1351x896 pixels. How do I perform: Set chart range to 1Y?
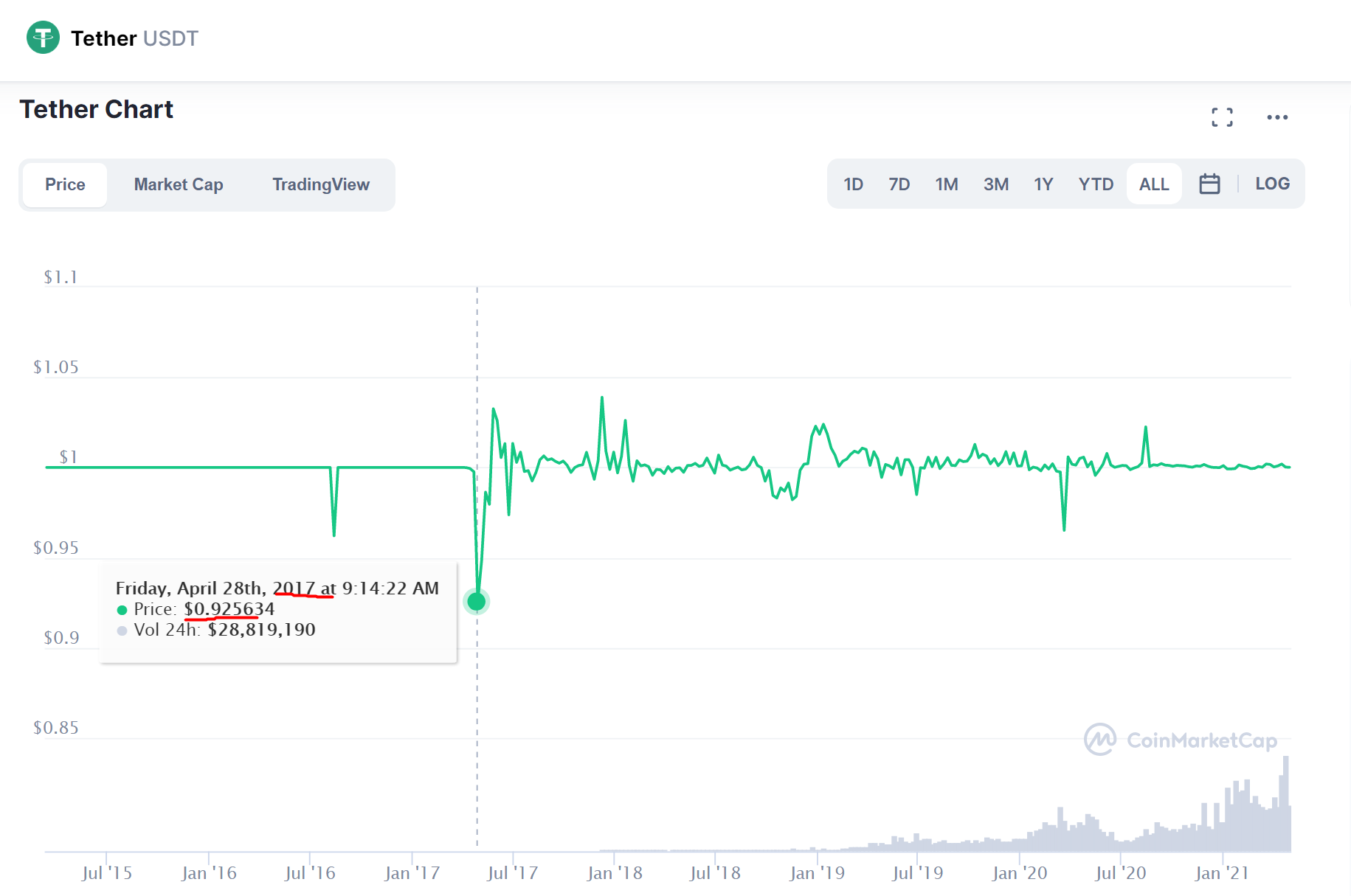click(1043, 184)
